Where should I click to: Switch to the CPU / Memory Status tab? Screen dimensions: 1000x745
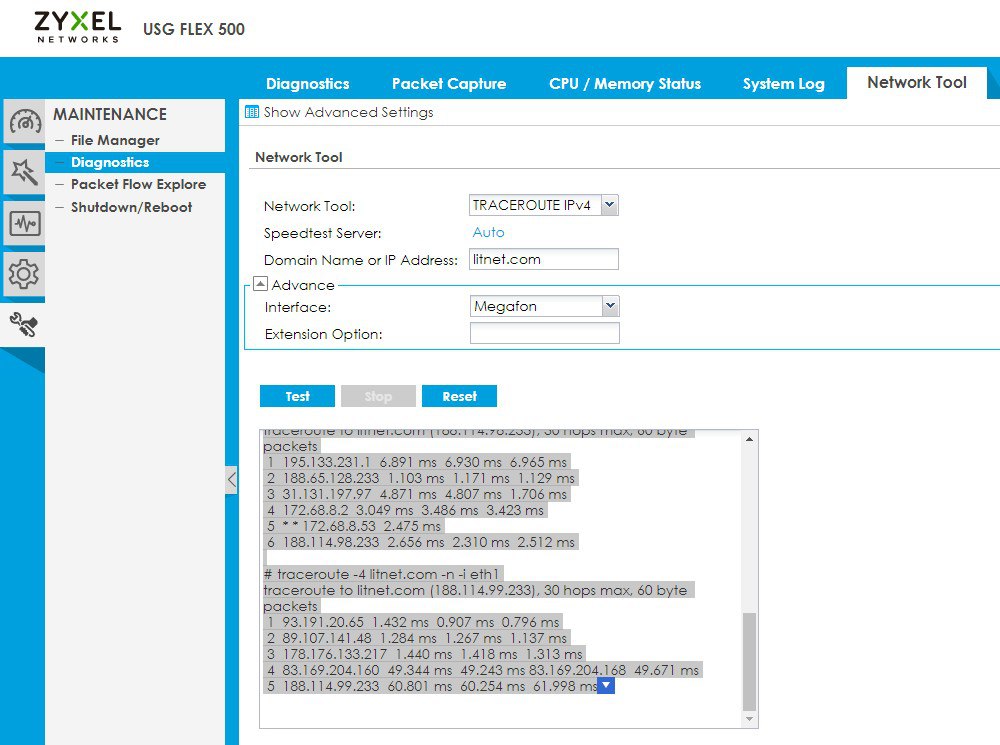pos(625,84)
